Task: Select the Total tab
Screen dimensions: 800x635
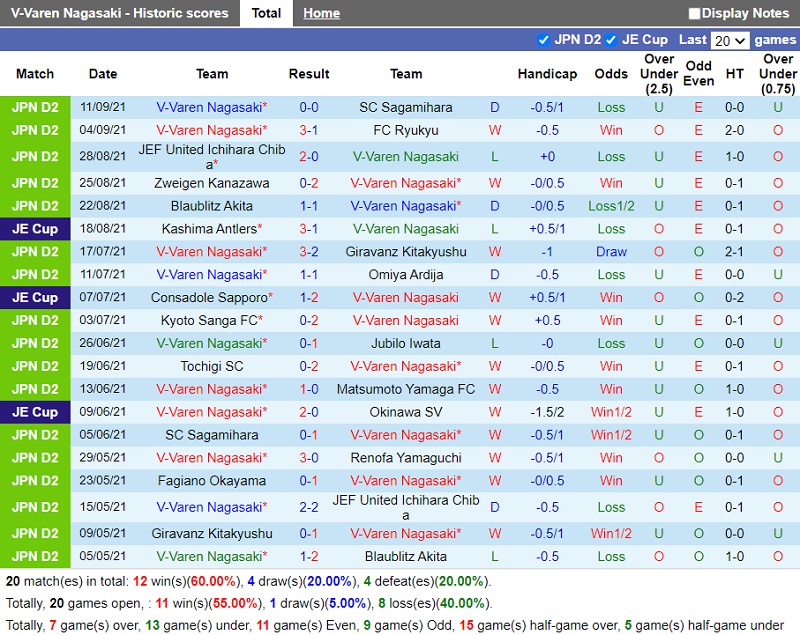Action: click(266, 13)
